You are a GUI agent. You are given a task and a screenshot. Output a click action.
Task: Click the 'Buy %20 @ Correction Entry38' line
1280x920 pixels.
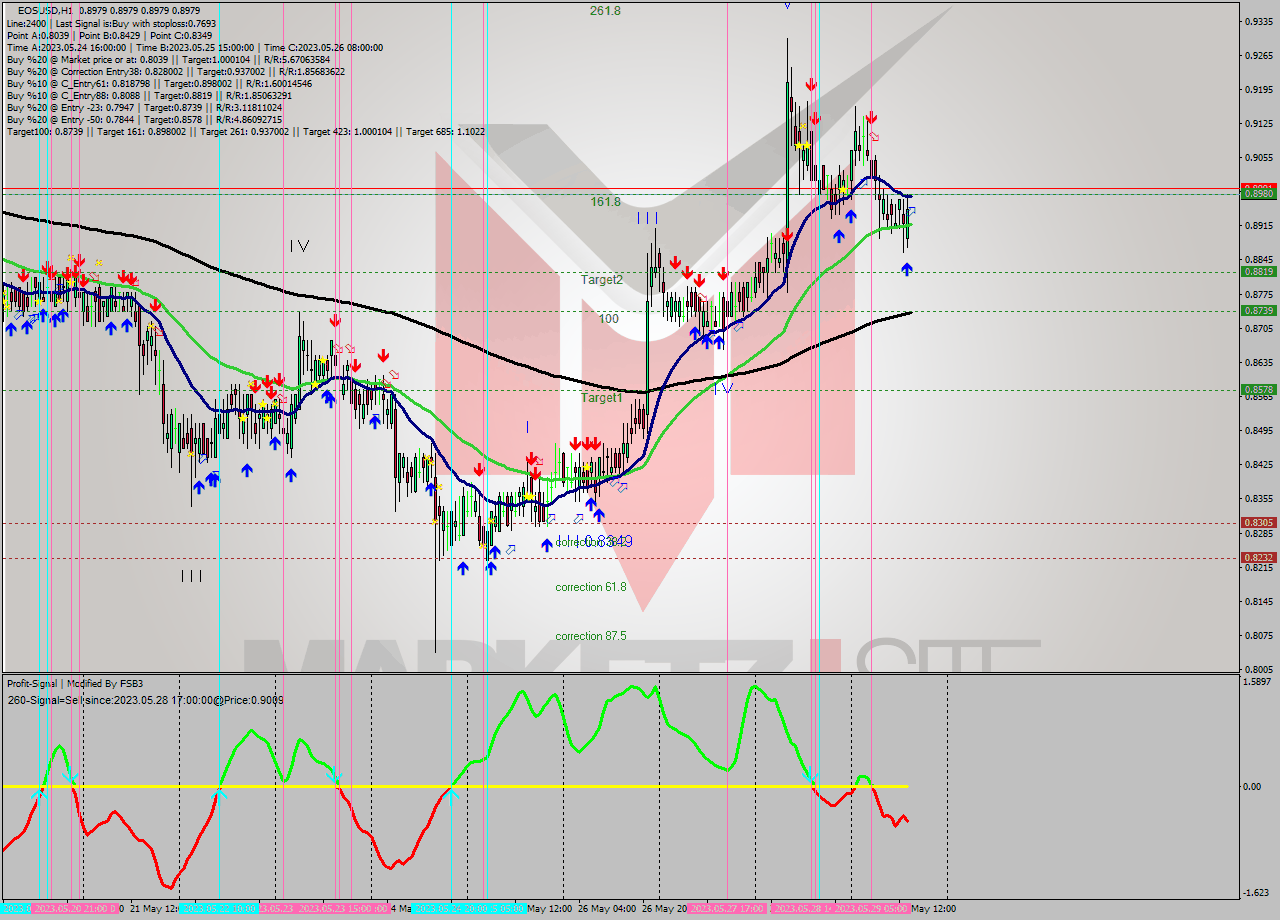[175, 71]
